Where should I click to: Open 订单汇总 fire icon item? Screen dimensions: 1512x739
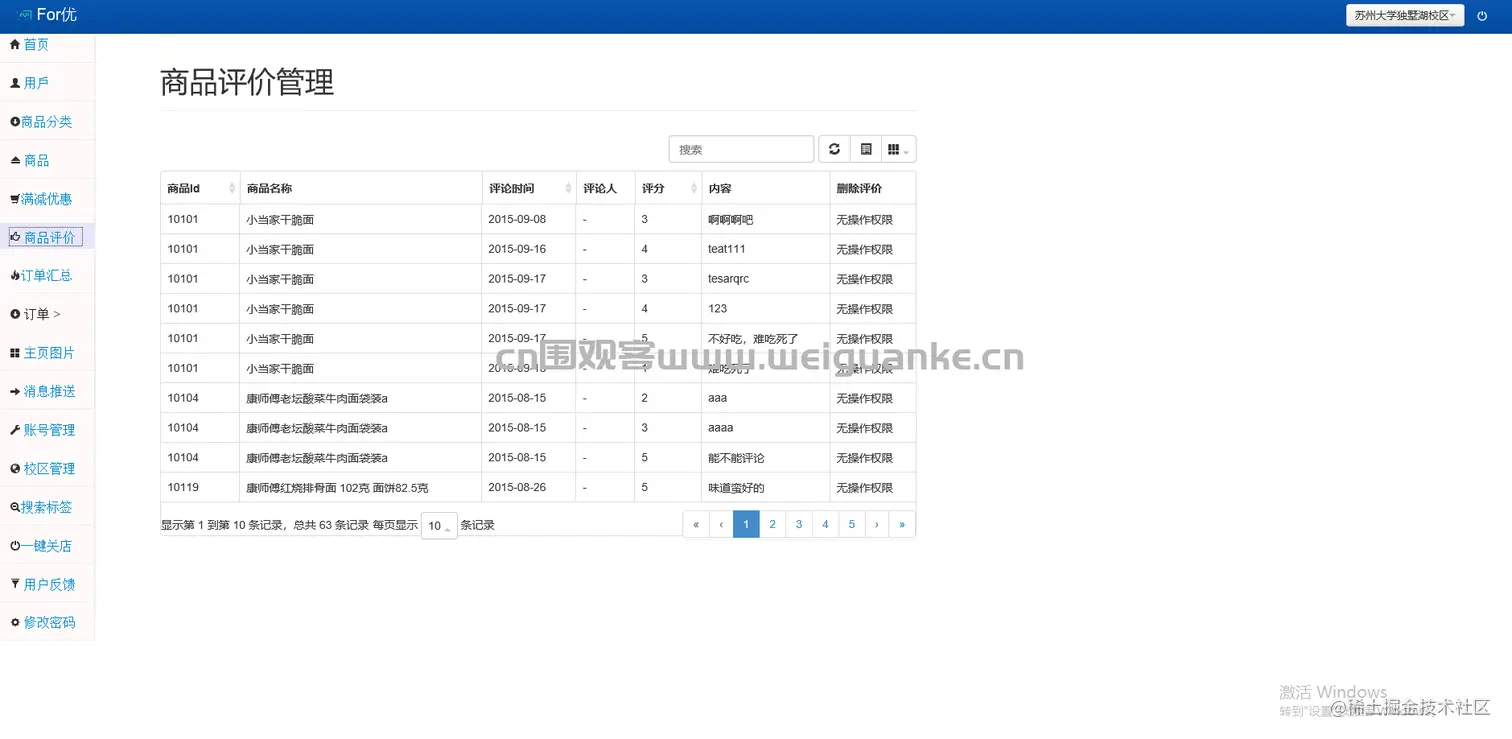click(x=41, y=275)
